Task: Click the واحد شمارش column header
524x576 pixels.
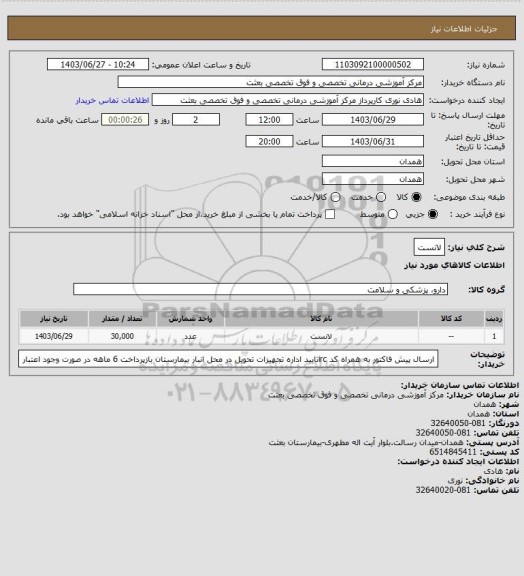Action: [190, 319]
